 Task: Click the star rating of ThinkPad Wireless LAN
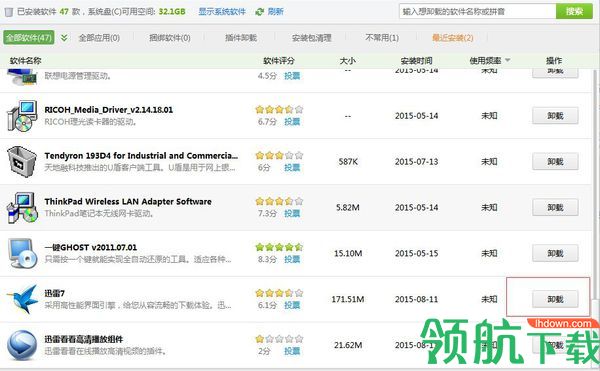279,202
